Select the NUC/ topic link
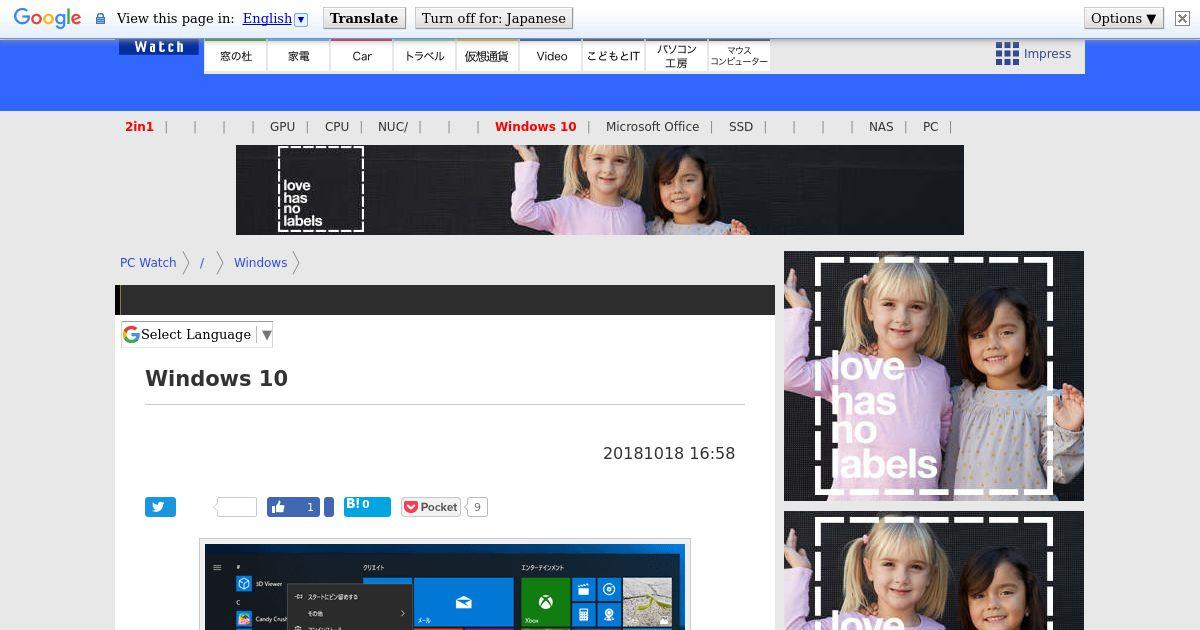This screenshot has height=630, width=1200. click(x=393, y=127)
